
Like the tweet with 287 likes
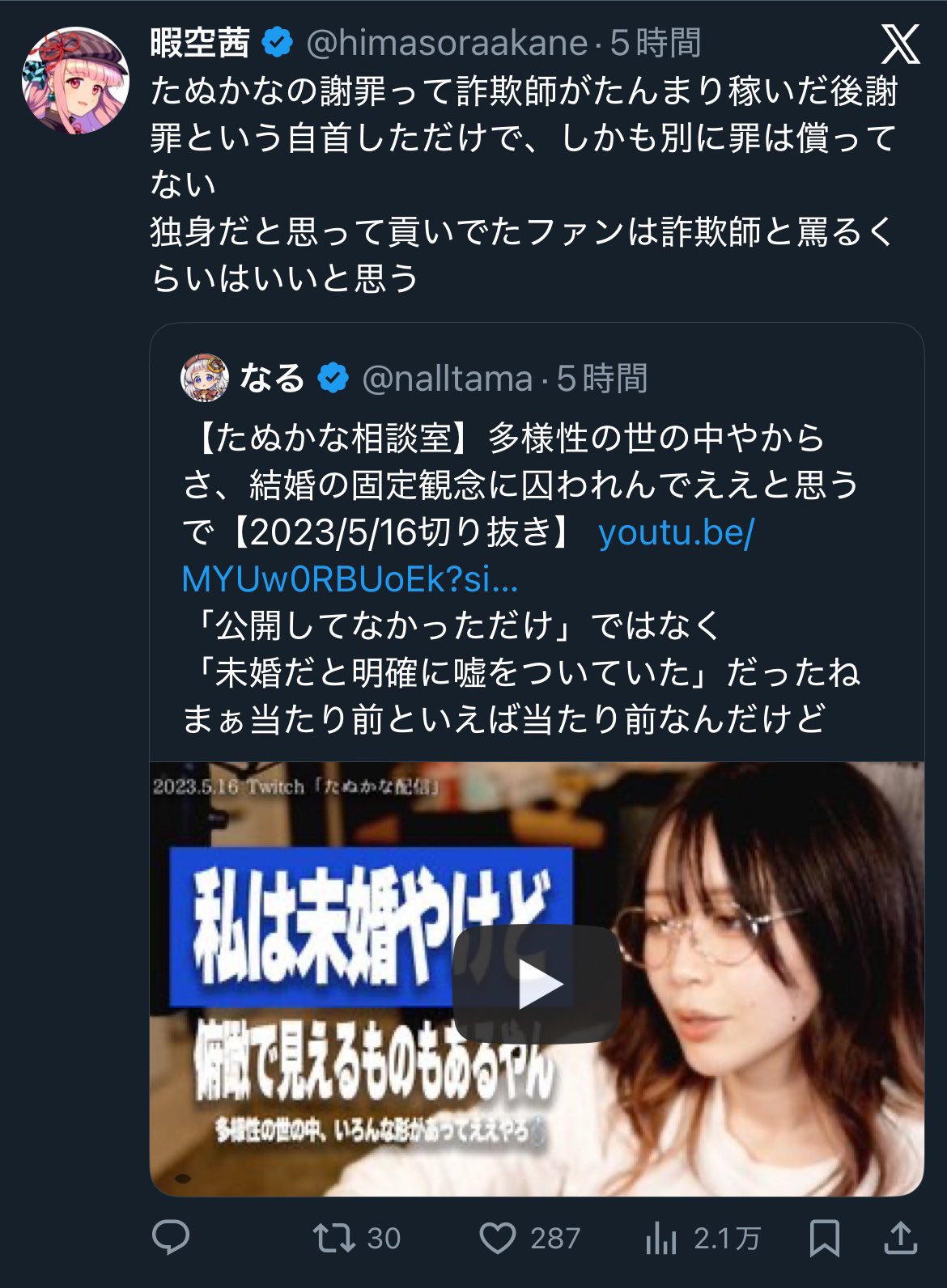pyautogui.click(x=529, y=1238)
